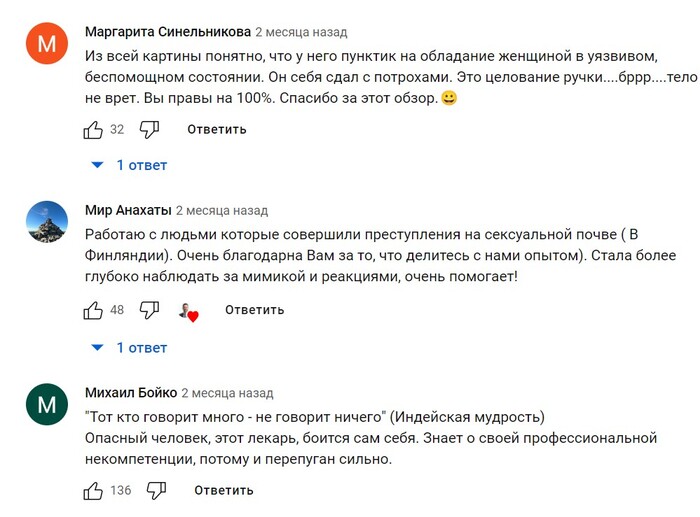Screen dimensions: 700x517
Task: Reply to Михаил Бойко with Ответить
Action: (224, 490)
